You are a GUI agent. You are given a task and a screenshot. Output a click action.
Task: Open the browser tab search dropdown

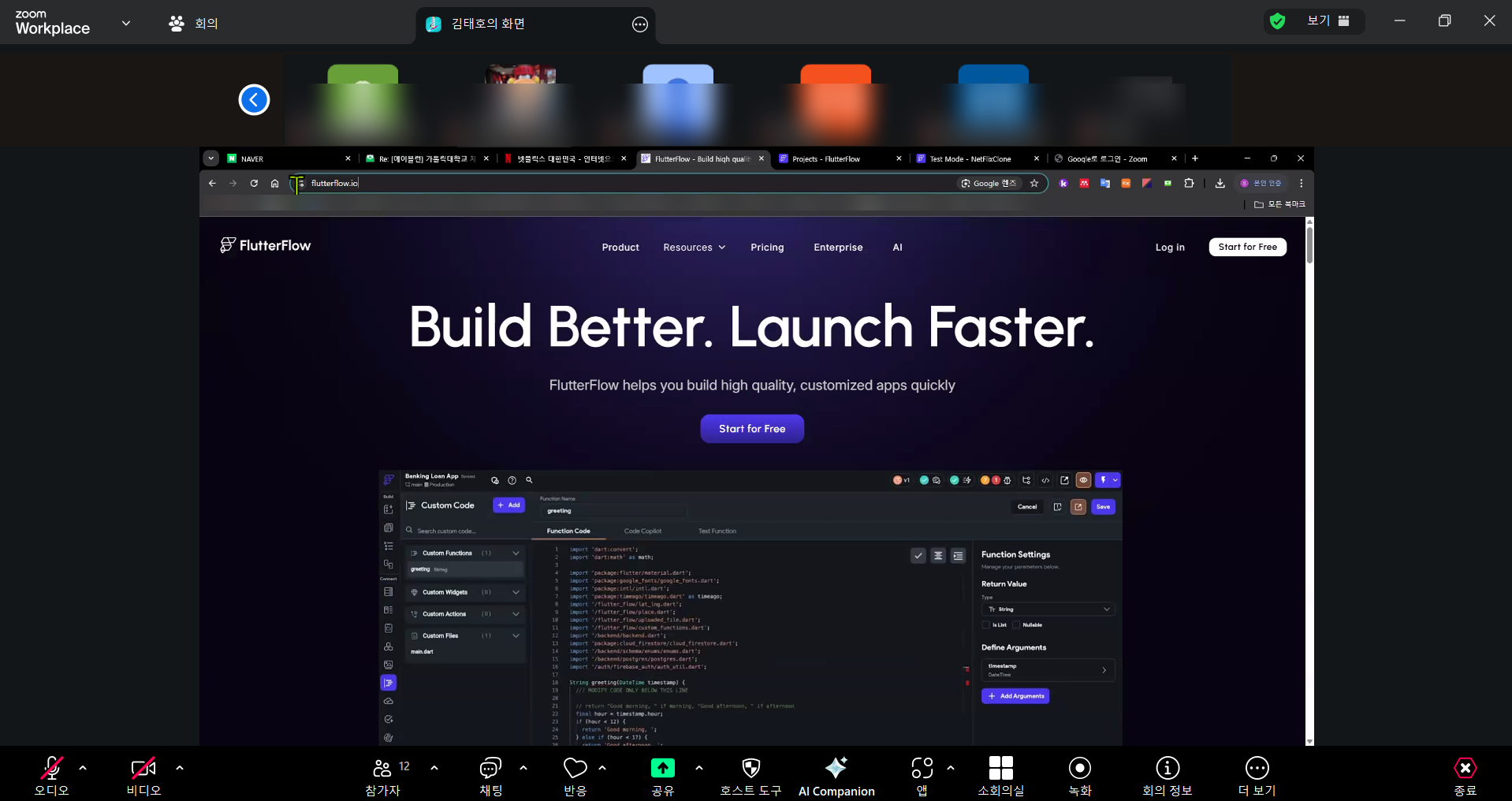210,158
